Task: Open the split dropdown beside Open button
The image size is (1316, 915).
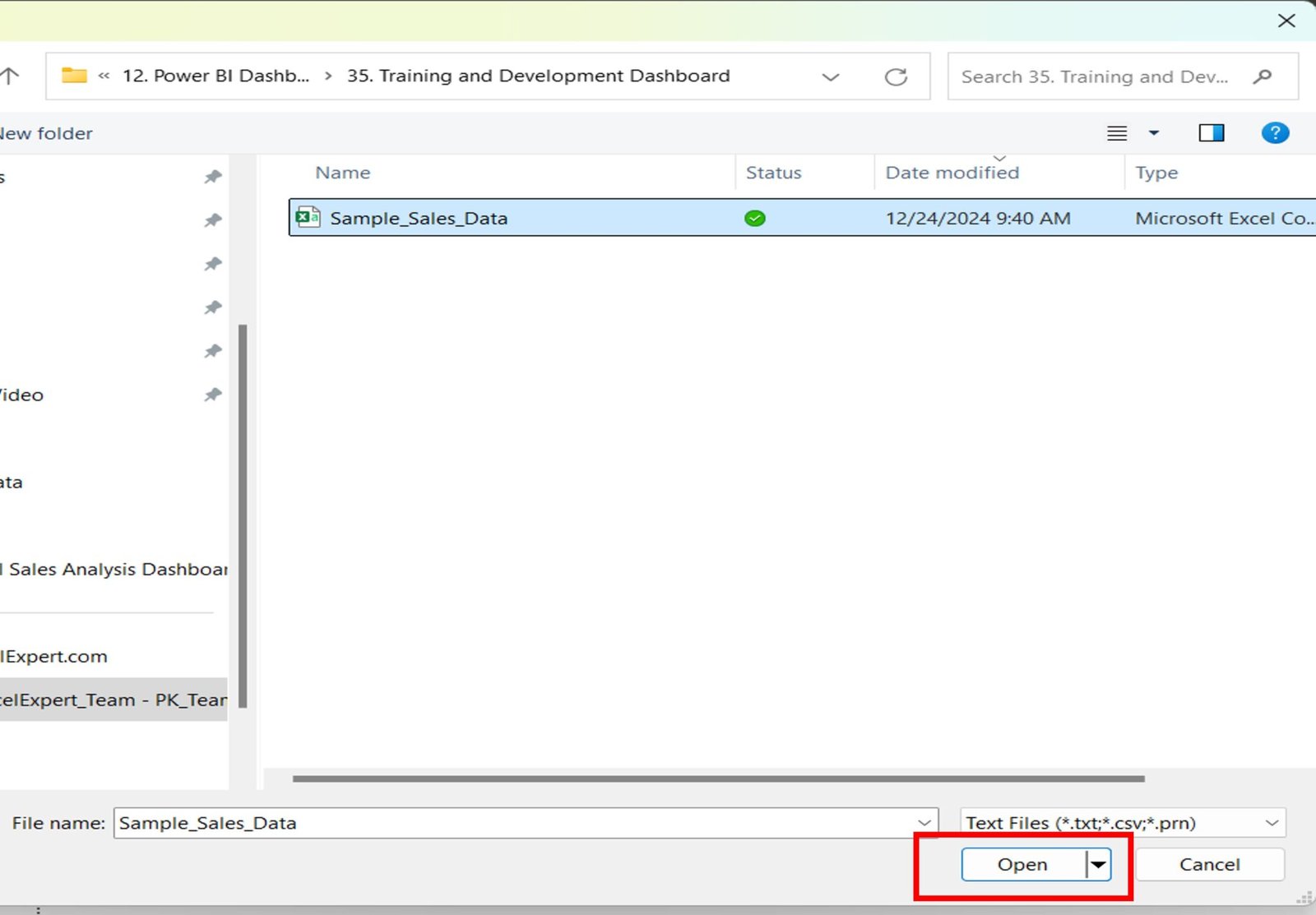Action: pyautogui.click(x=1097, y=864)
